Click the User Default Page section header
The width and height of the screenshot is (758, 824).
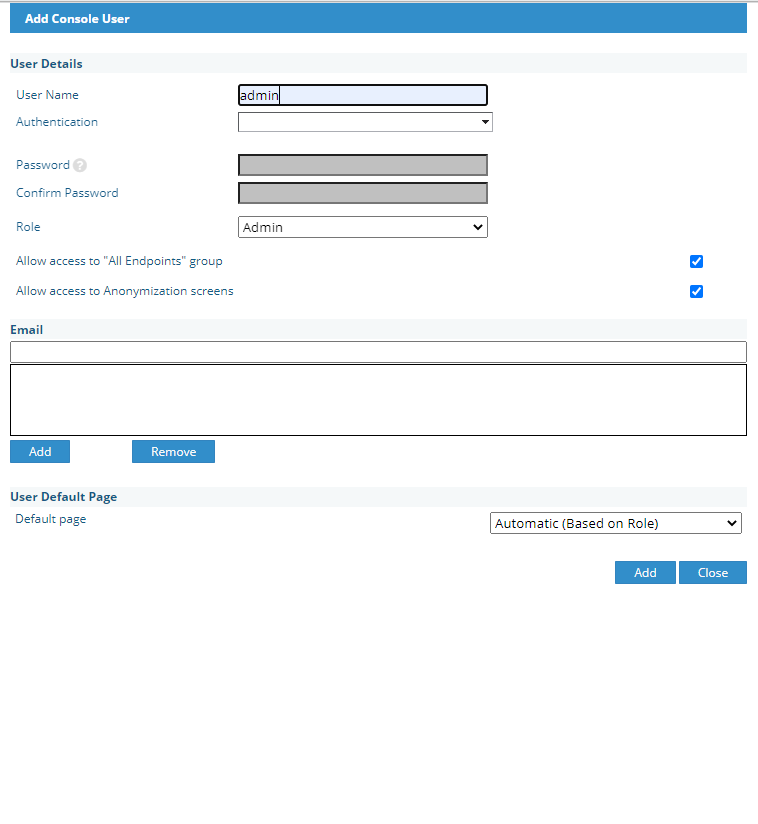pyautogui.click(x=63, y=497)
